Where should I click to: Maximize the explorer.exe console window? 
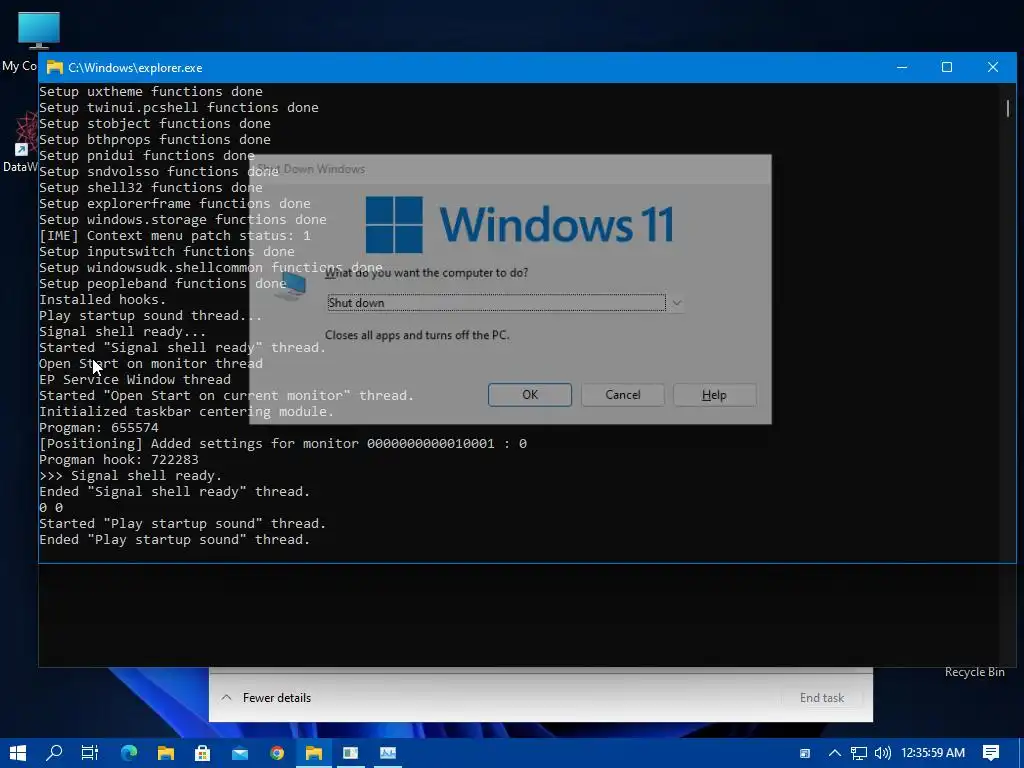point(947,67)
